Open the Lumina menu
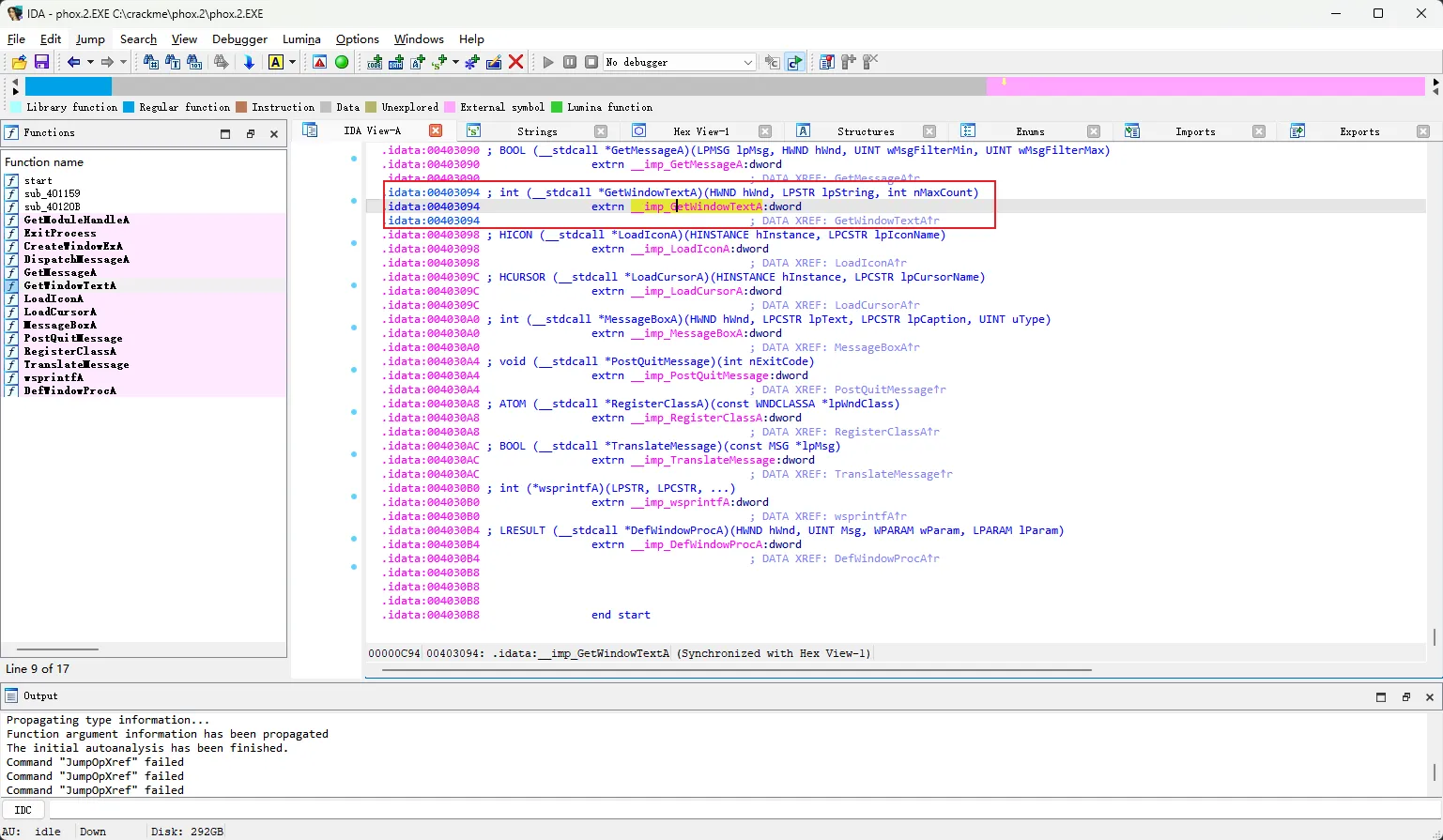This screenshot has height=840, width=1443. pos(301,38)
